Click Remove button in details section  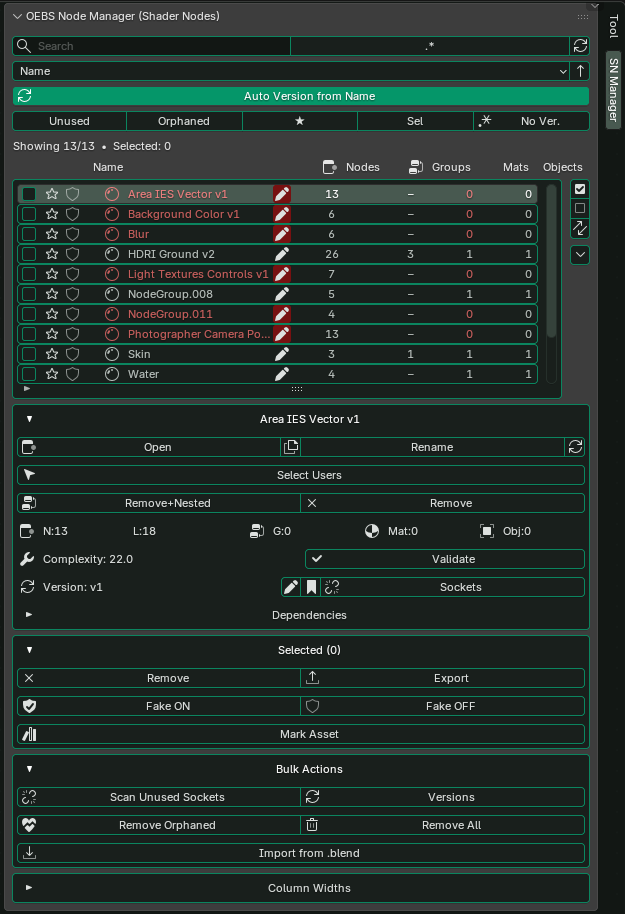point(443,503)
